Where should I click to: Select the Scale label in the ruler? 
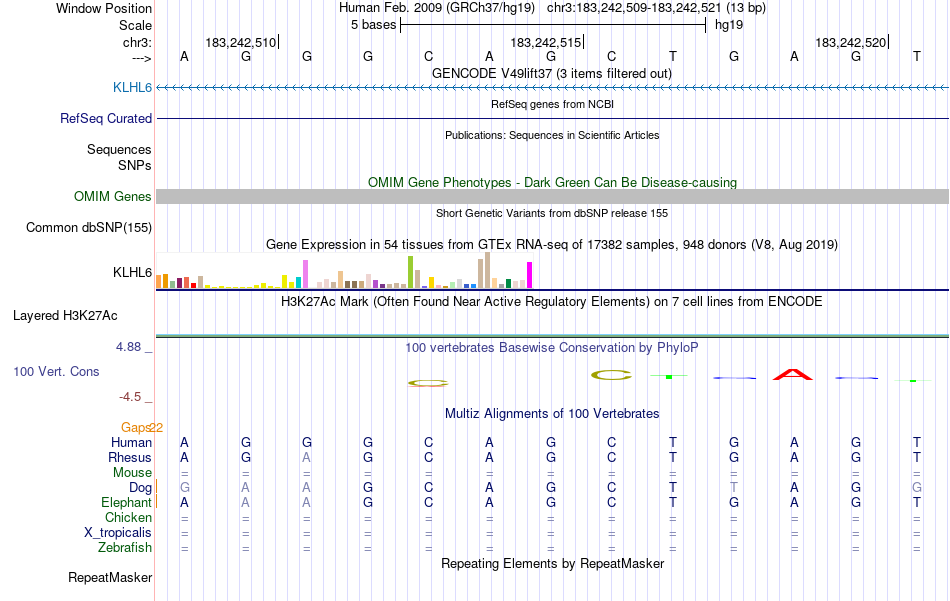click(135, 25)
